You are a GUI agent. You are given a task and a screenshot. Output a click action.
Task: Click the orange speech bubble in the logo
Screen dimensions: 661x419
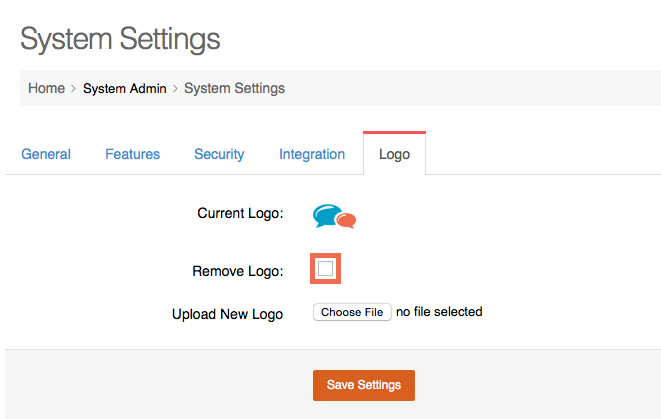tap(345, 220)
